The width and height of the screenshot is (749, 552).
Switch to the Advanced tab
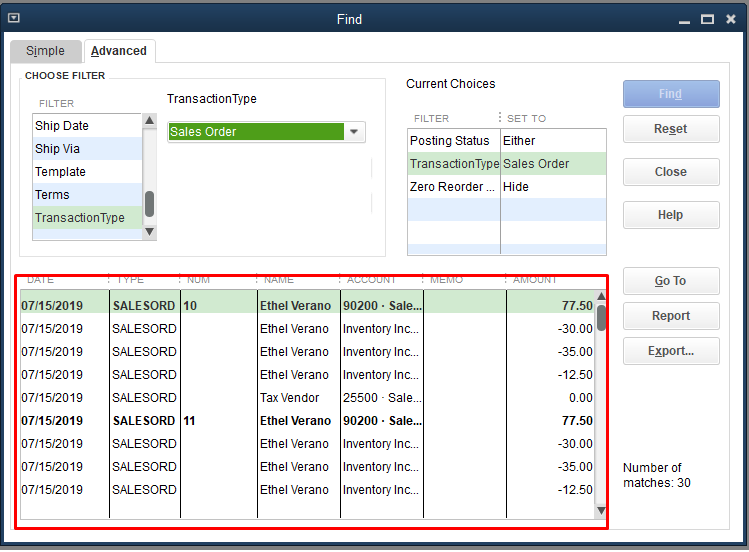[119, 51]
